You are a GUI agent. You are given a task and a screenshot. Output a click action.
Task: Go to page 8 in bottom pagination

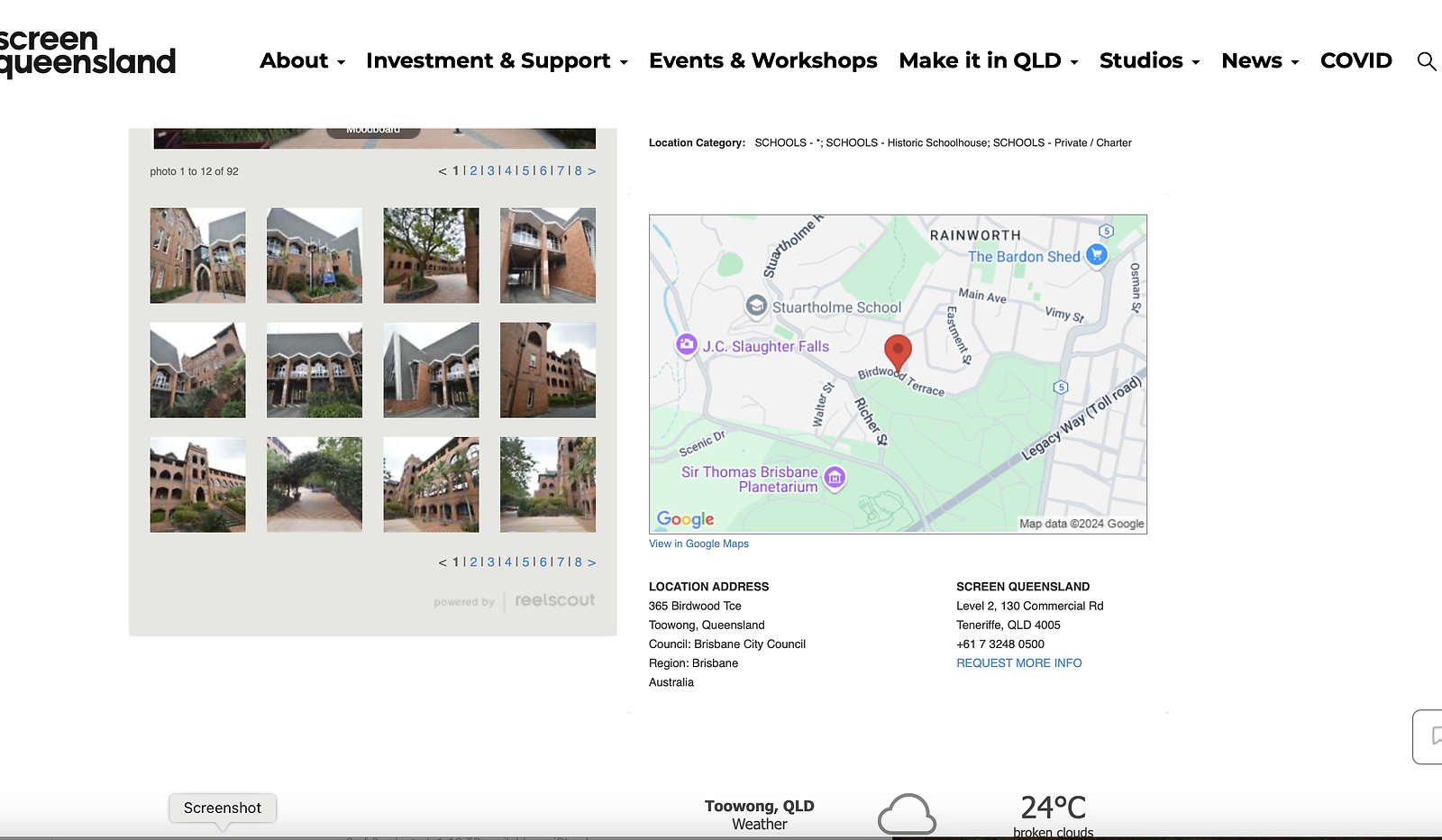(x=579, y=562)
